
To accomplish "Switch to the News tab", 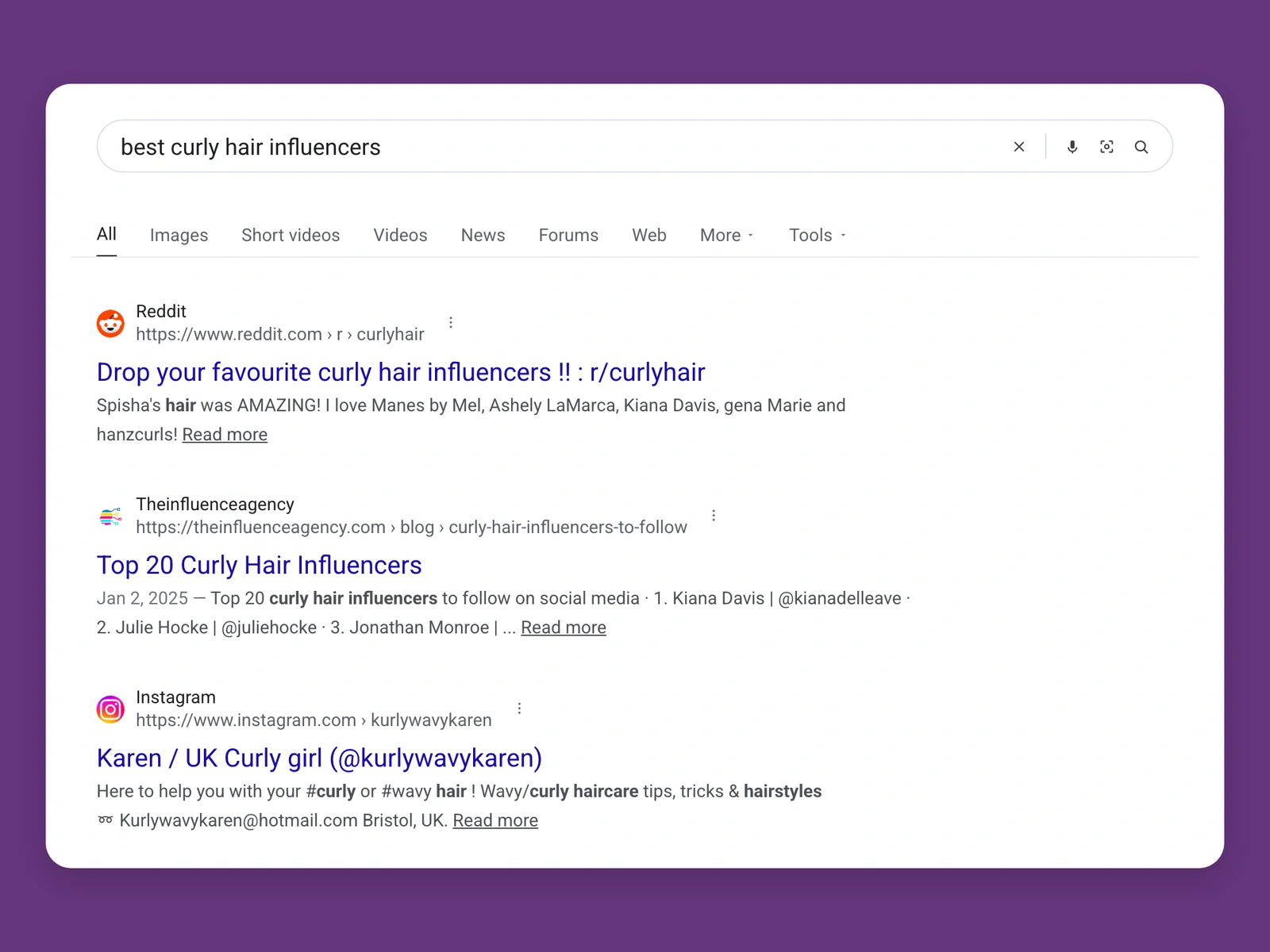I will 483,236.
